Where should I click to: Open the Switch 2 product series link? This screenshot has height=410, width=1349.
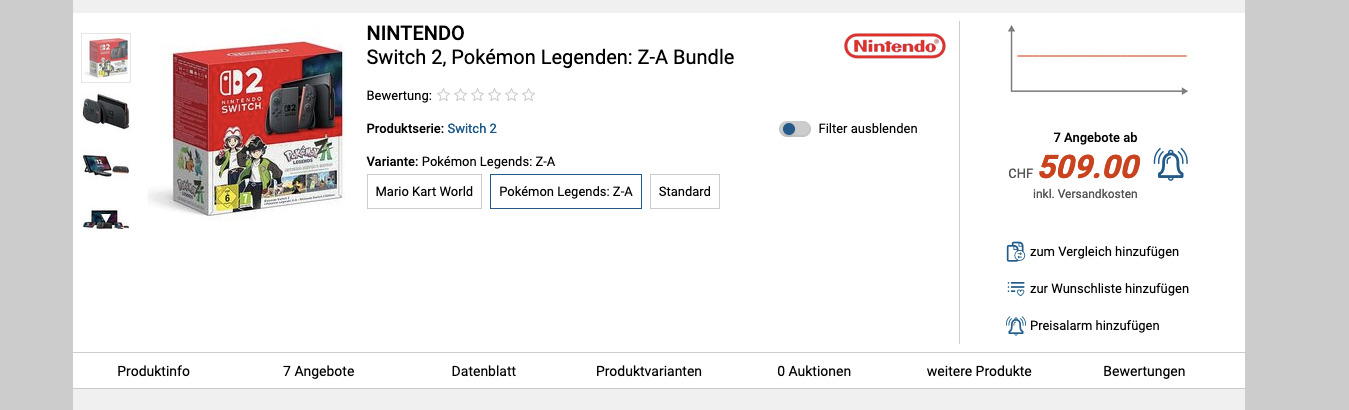(472, 129)
